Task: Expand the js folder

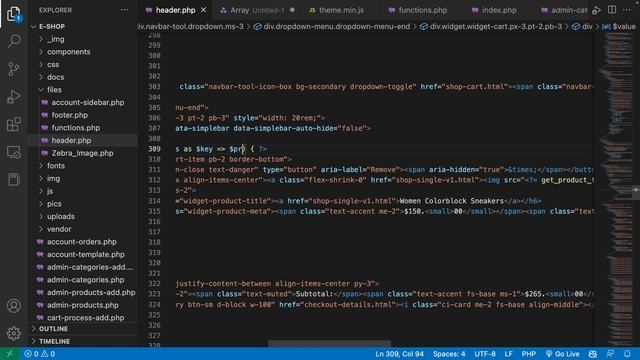Action: tap(49, 191)
